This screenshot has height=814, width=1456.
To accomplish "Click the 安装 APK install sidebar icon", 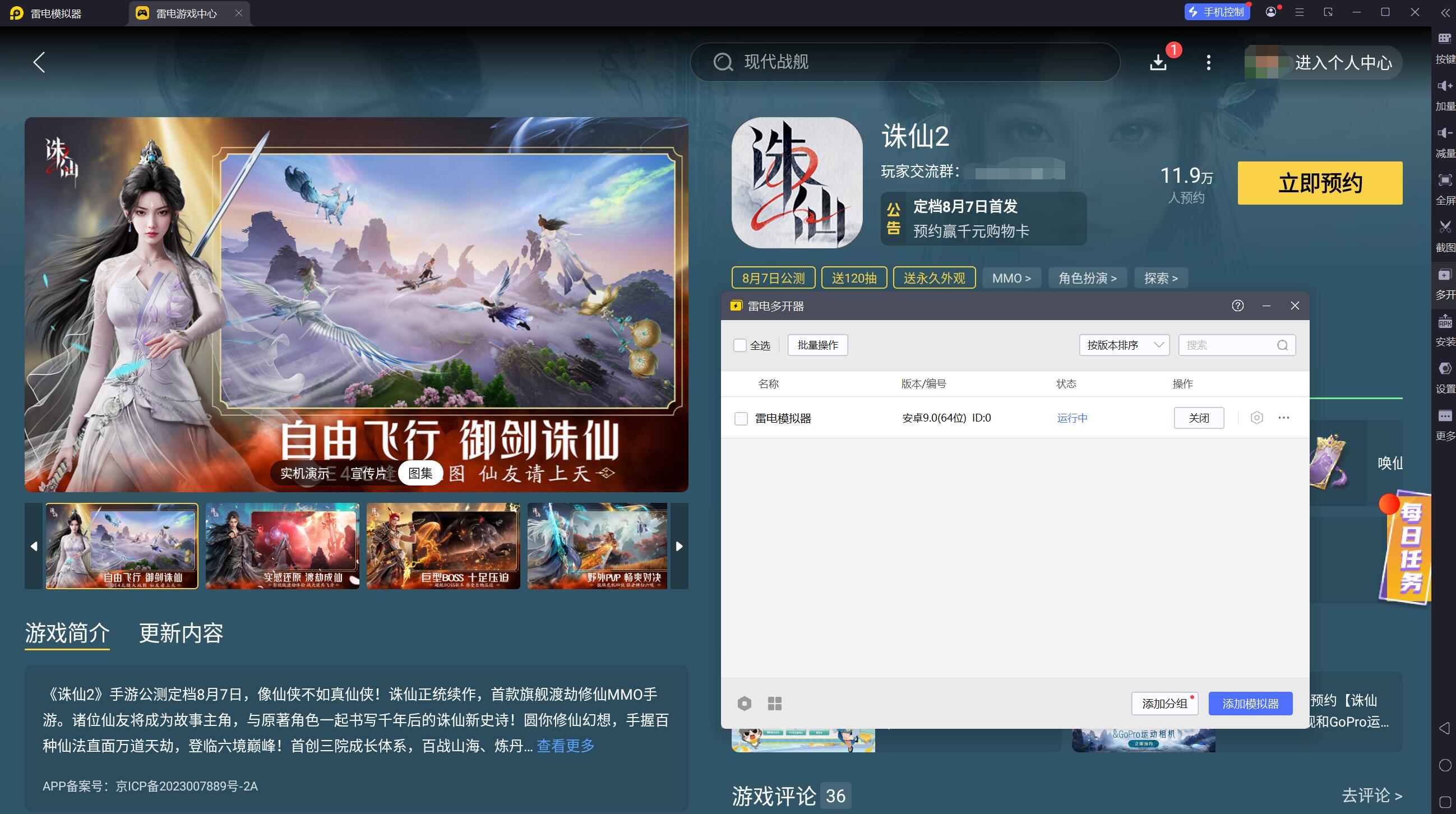I will (x=1445, y=322).
